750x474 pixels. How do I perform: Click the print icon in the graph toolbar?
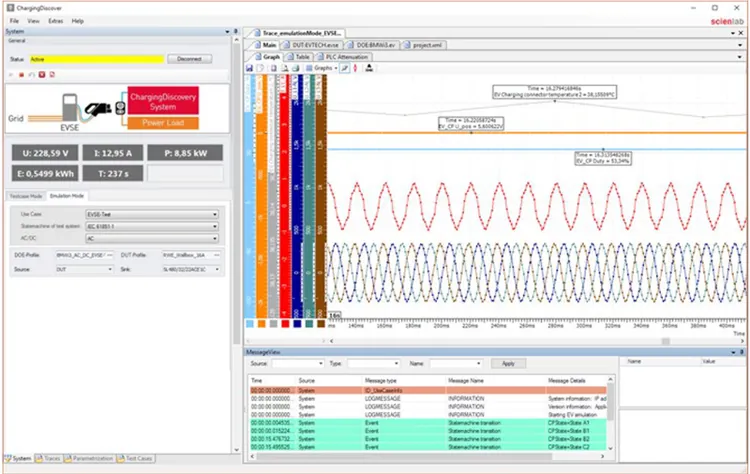[x=296, y=68]
